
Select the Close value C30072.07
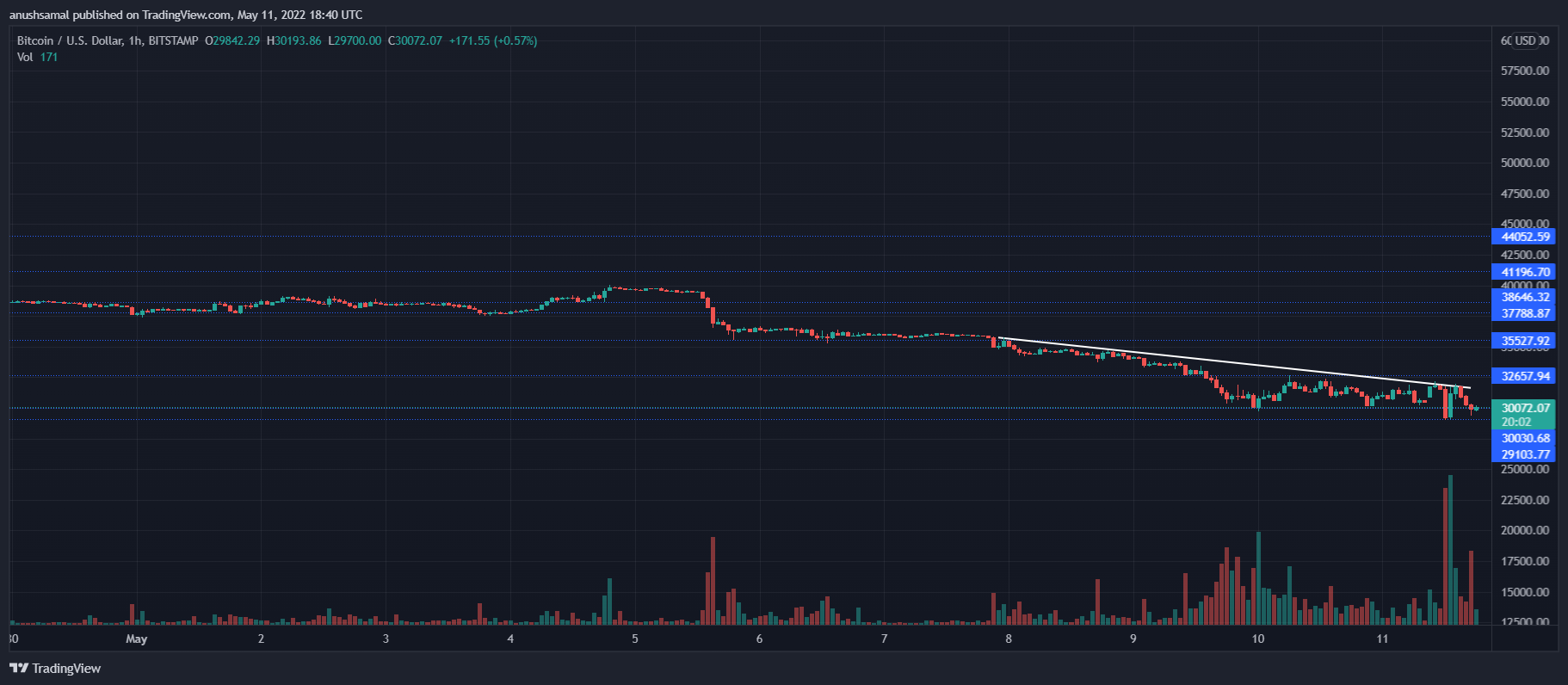click(x=415, y=40)
